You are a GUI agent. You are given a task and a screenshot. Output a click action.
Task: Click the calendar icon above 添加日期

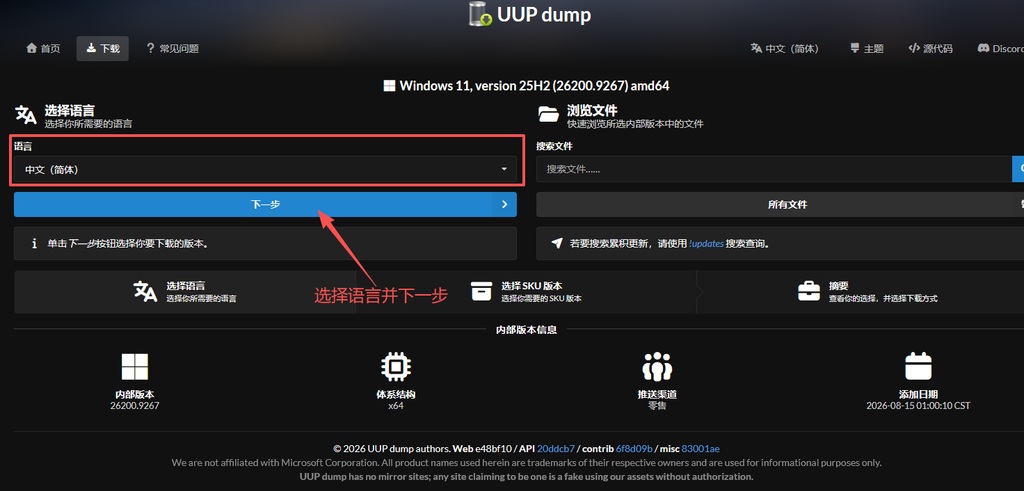coord(918,367)
